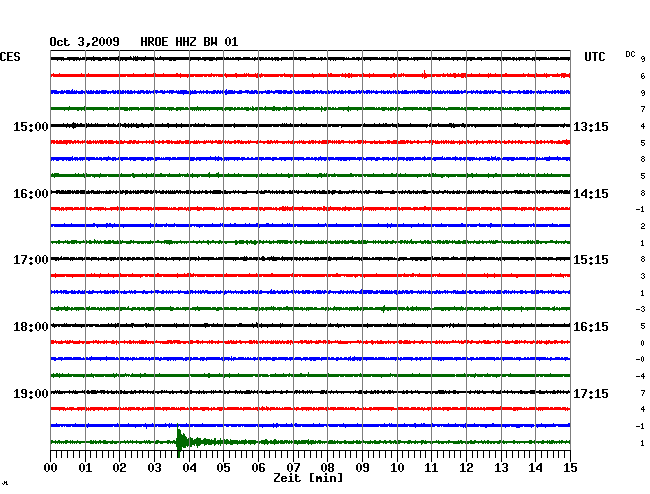The height and width of the screenshot is (494, 650).
Task: Select the "19:00" local time label
Action: coord(31,393)
